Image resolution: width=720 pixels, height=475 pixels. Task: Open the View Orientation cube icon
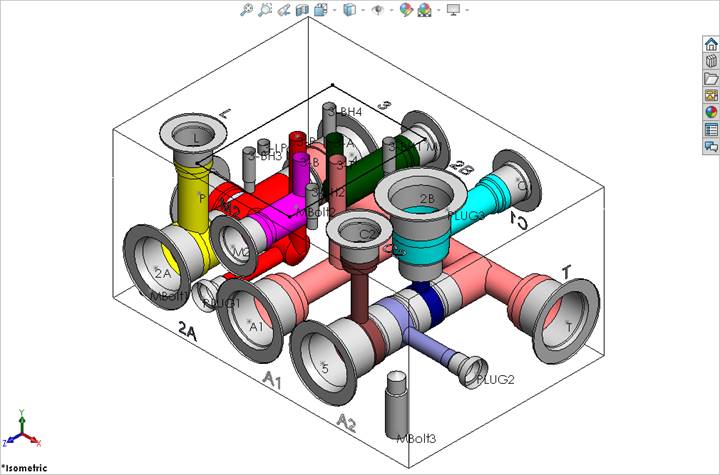coord(319,10)
